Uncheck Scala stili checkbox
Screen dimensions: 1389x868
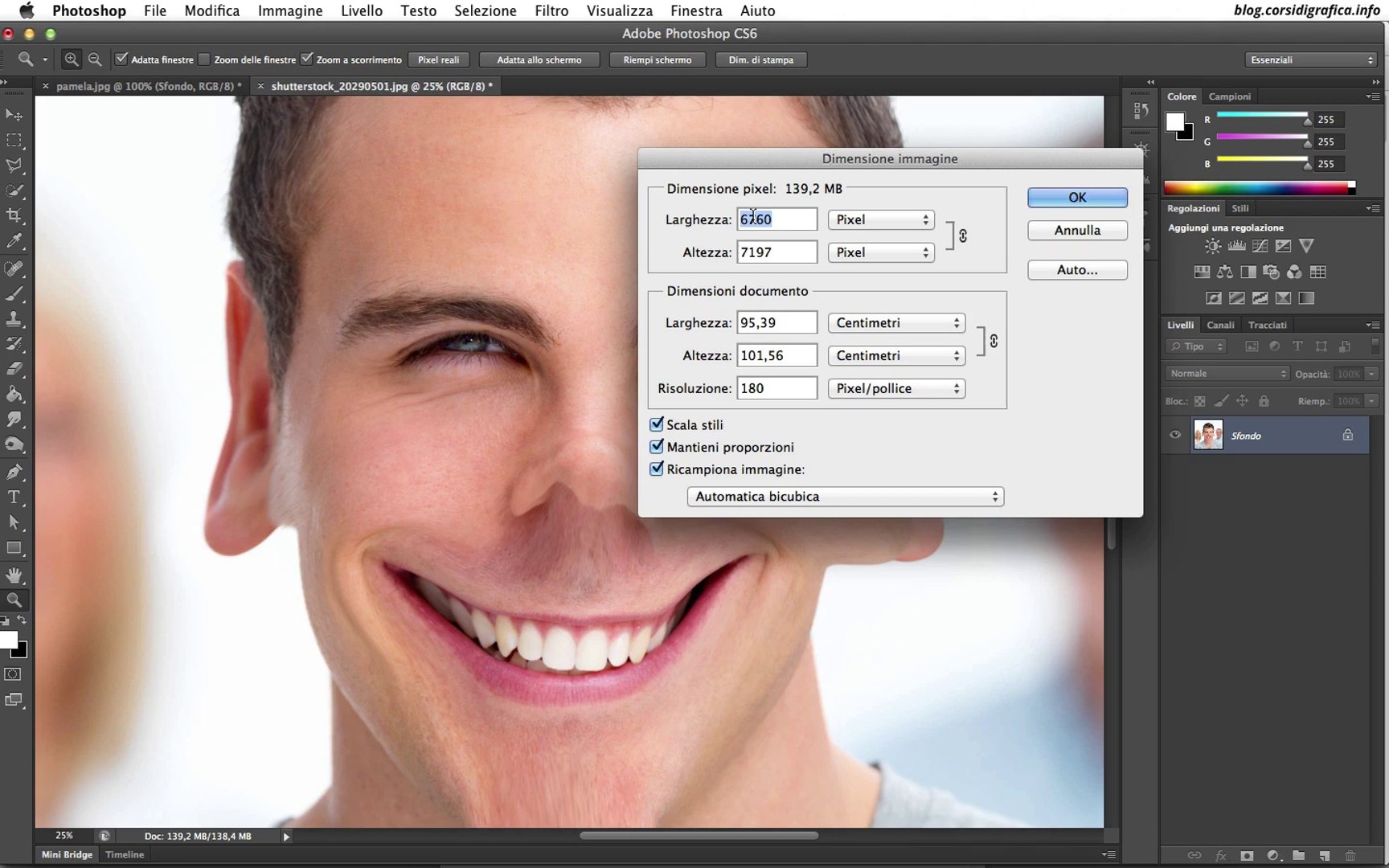tap(657, 424)
